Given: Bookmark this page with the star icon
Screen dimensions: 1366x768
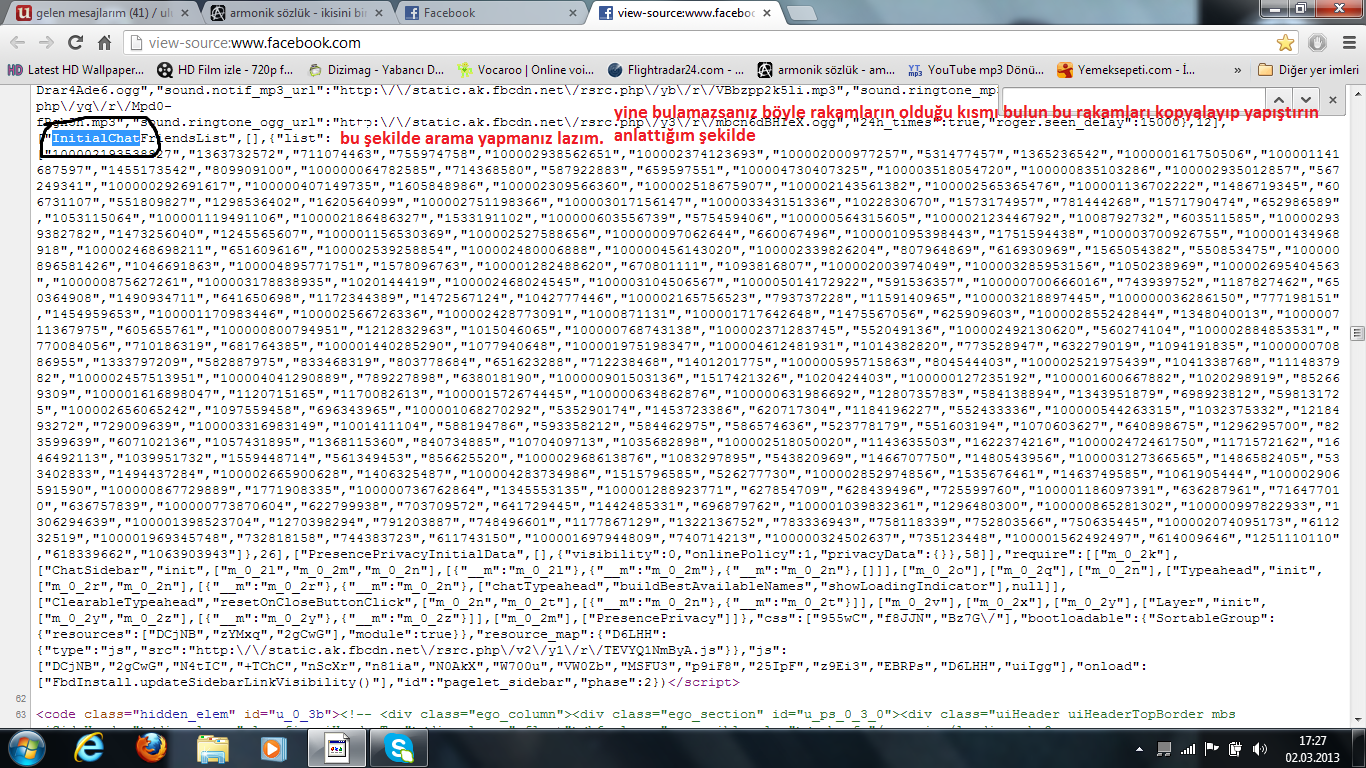Looking at the screenshot, I should 1285,43.
